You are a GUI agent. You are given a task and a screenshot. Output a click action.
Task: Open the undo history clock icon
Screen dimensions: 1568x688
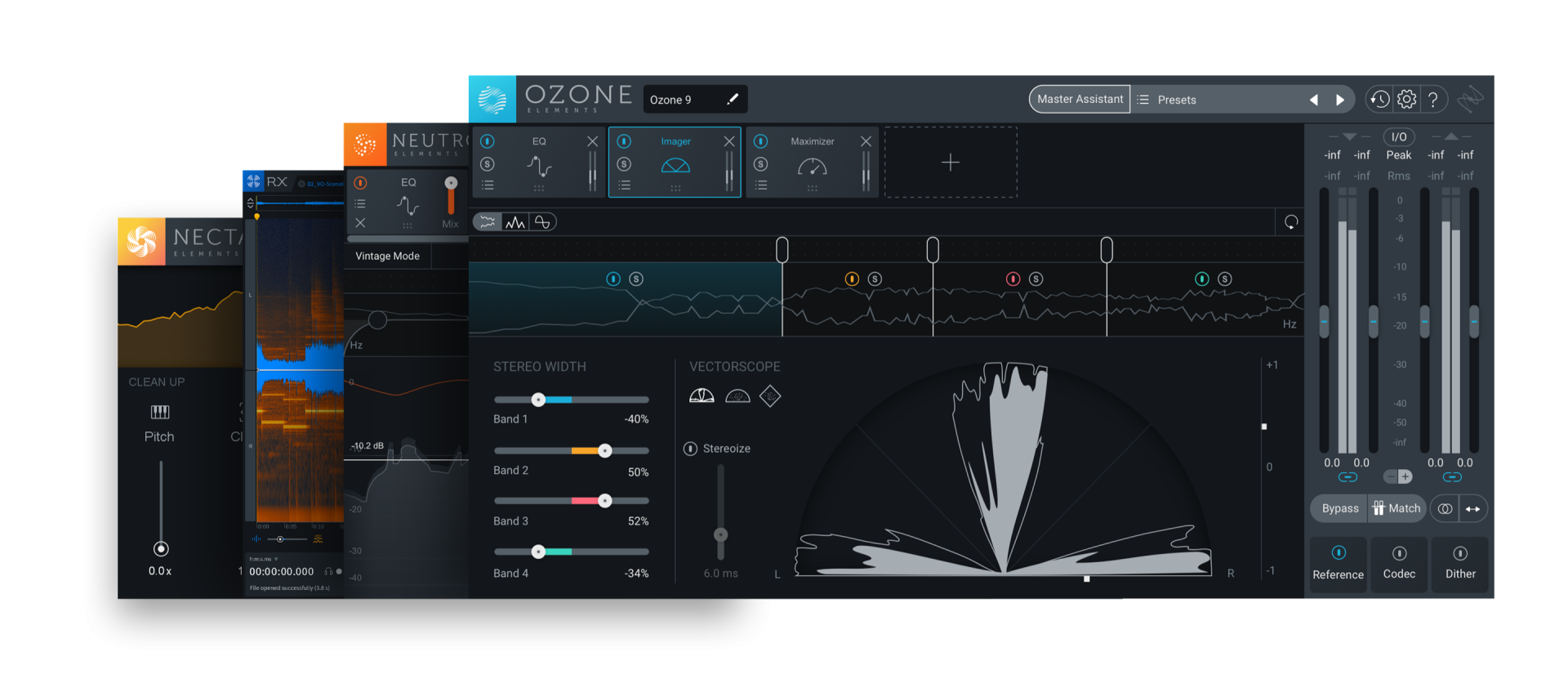click(x=1379, y=100)
